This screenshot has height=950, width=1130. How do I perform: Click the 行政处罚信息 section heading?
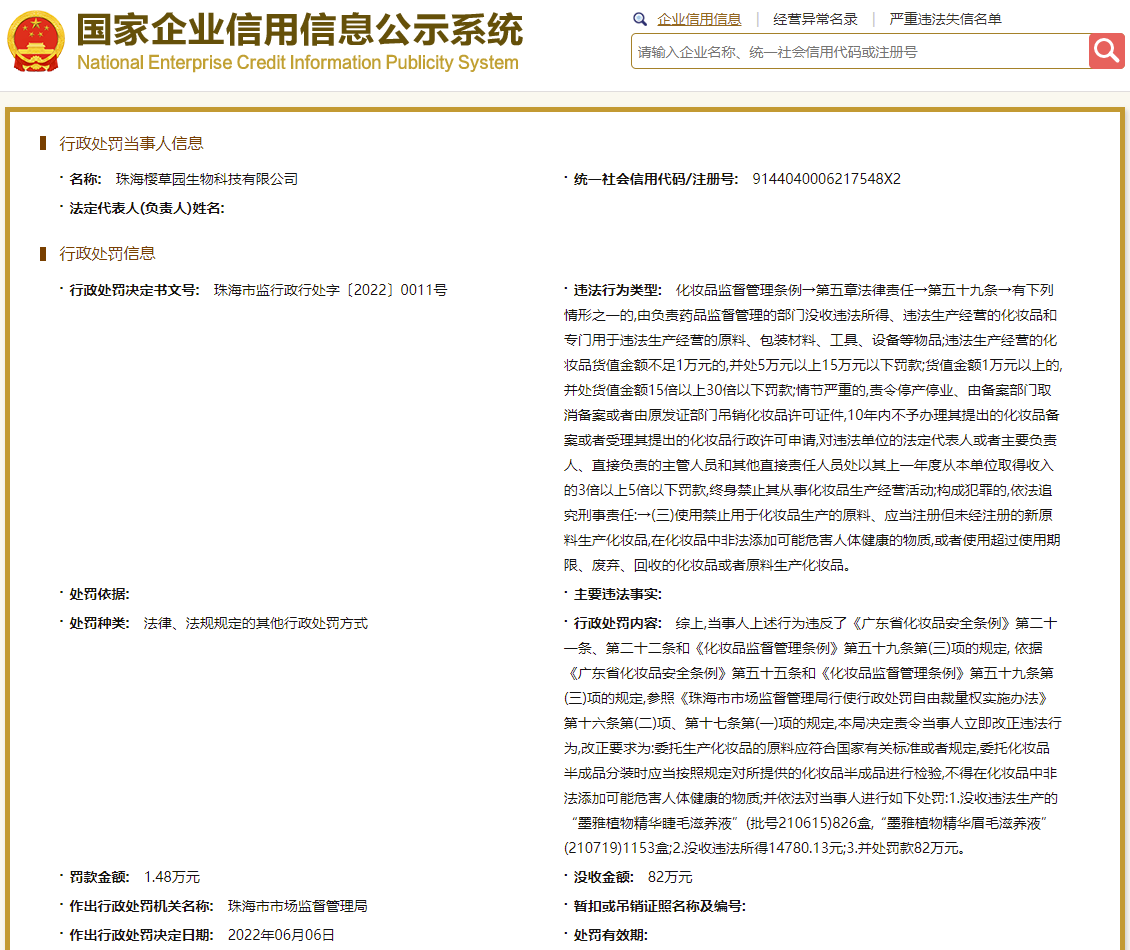(x=107, y=254)
